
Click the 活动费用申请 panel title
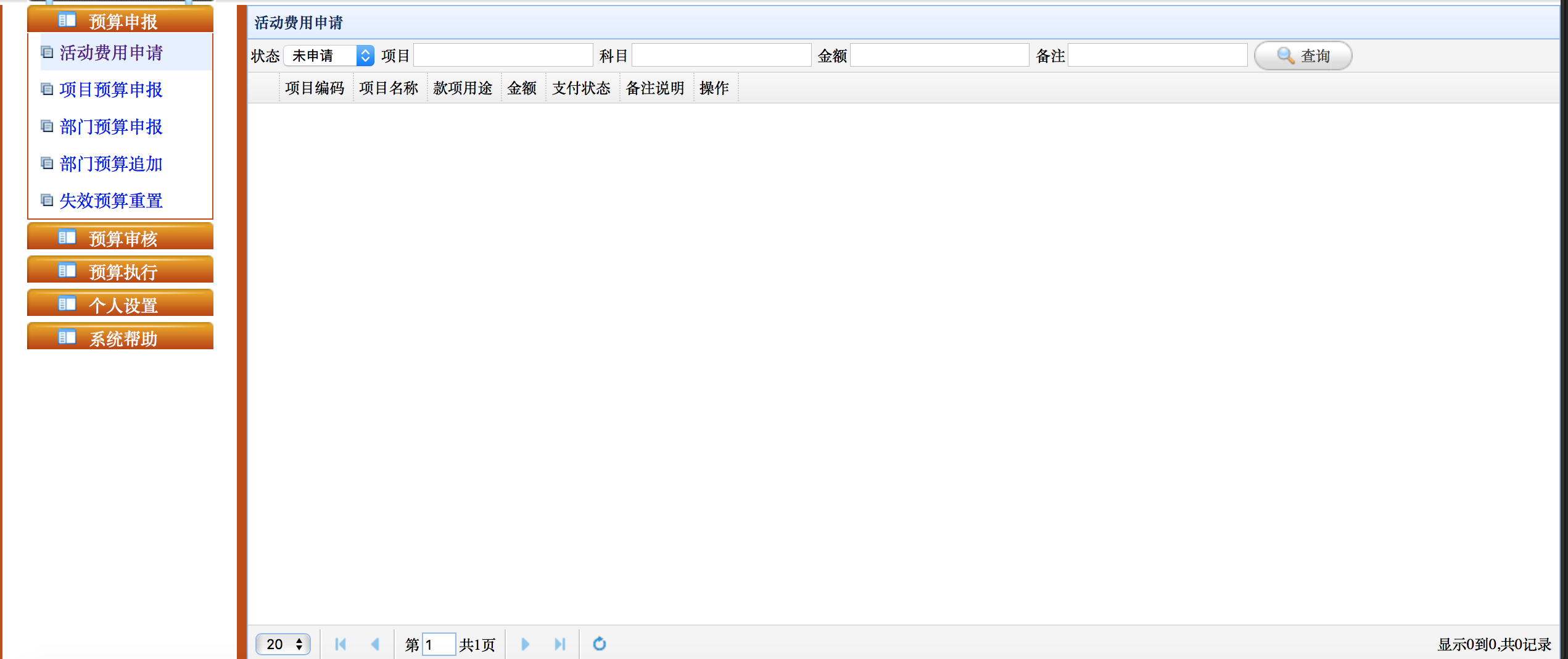point(299,23)
